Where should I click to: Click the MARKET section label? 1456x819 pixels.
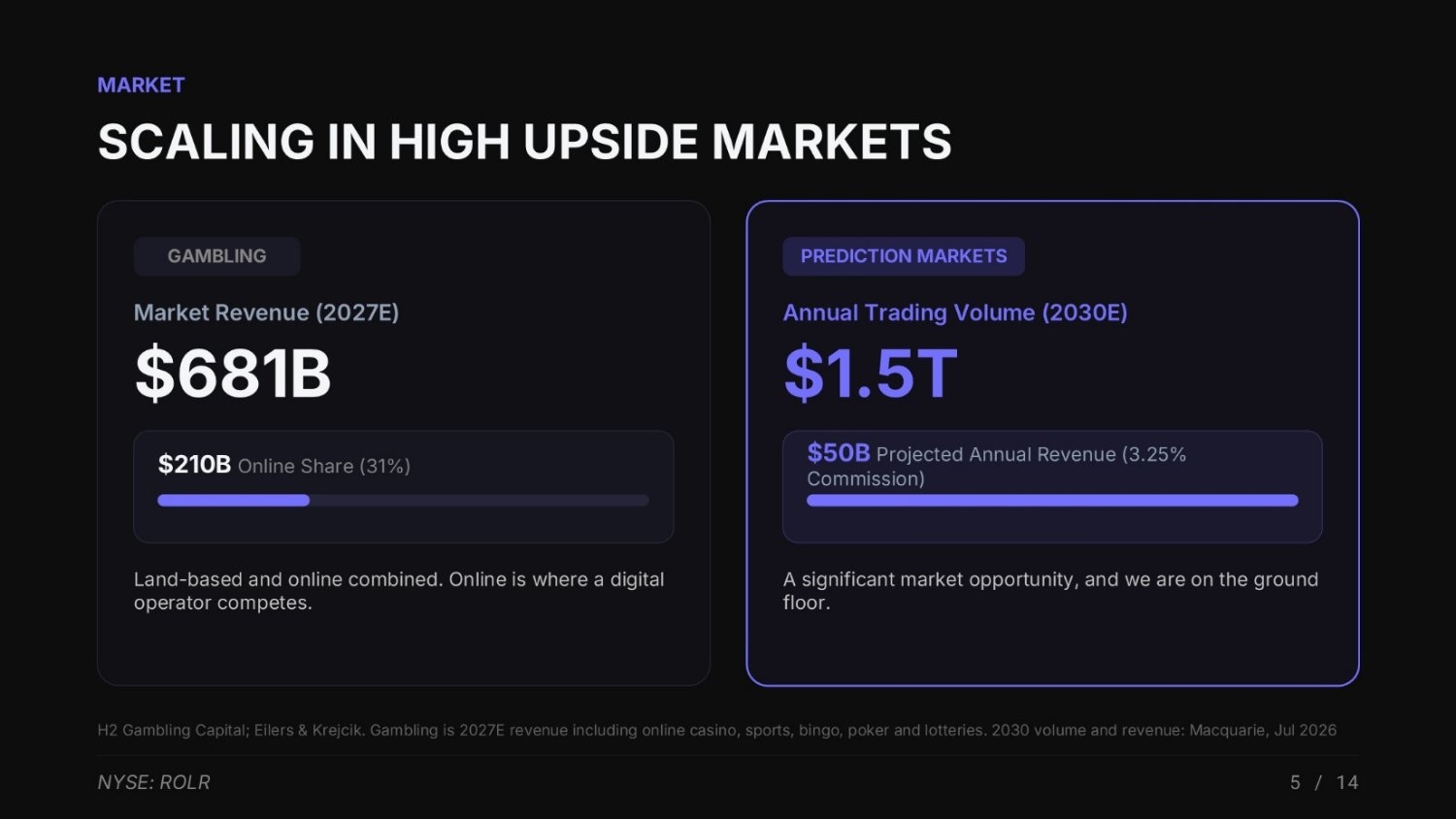click(141, 85)
